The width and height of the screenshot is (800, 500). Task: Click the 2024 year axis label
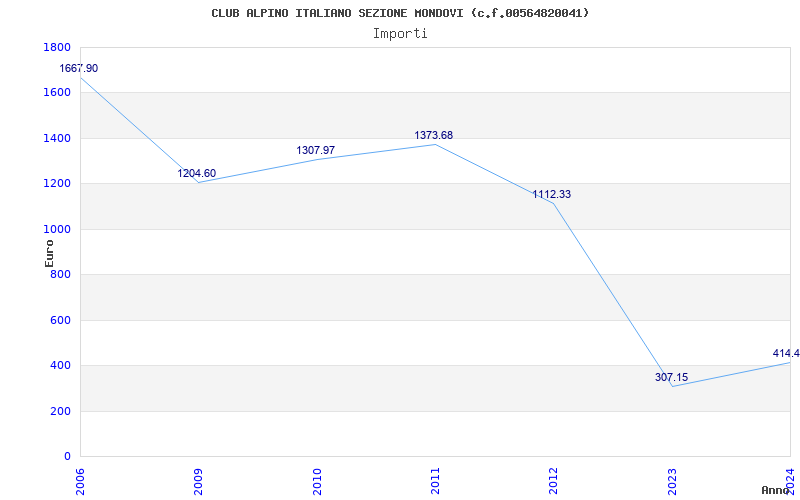pos(790,481)
